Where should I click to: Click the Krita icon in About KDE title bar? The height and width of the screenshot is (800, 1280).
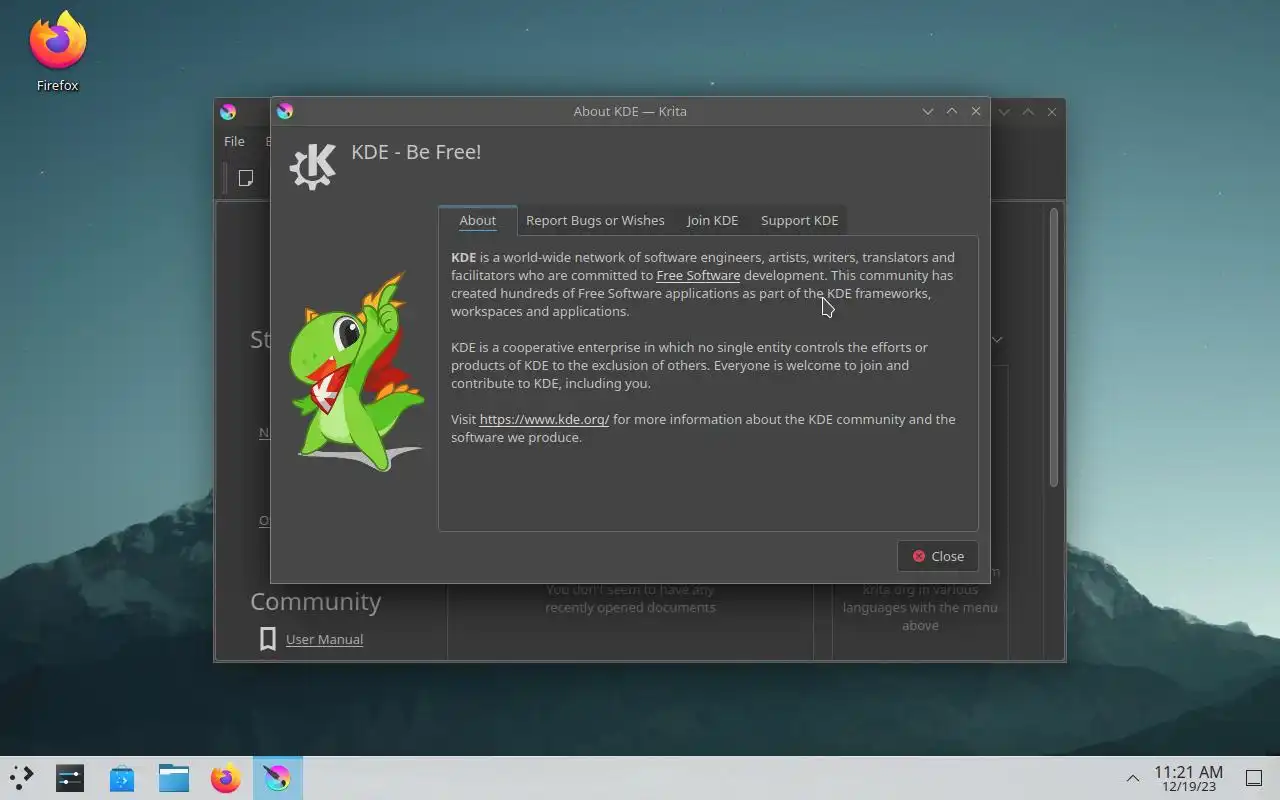pos(285,111)
